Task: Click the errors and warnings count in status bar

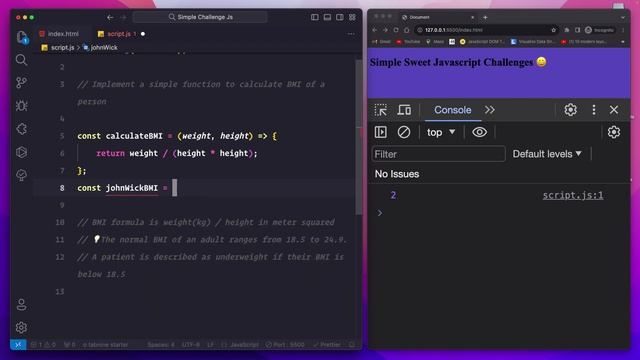Action: point(44,345)
